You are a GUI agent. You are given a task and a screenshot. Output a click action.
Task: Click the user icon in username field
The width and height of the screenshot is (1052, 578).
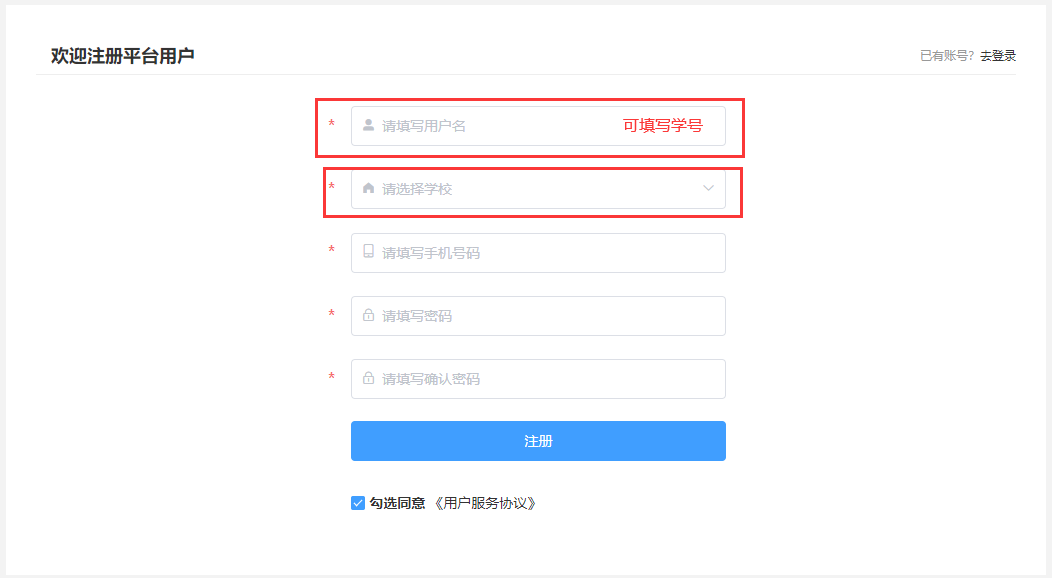[x=368, y=126]
